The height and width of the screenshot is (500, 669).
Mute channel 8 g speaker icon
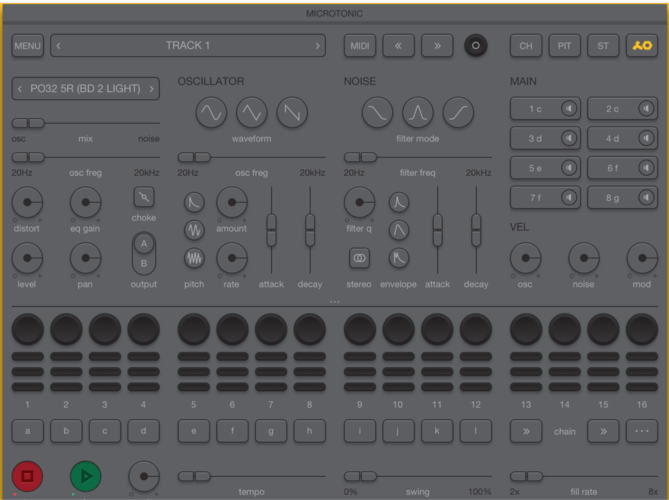(646, 198)
